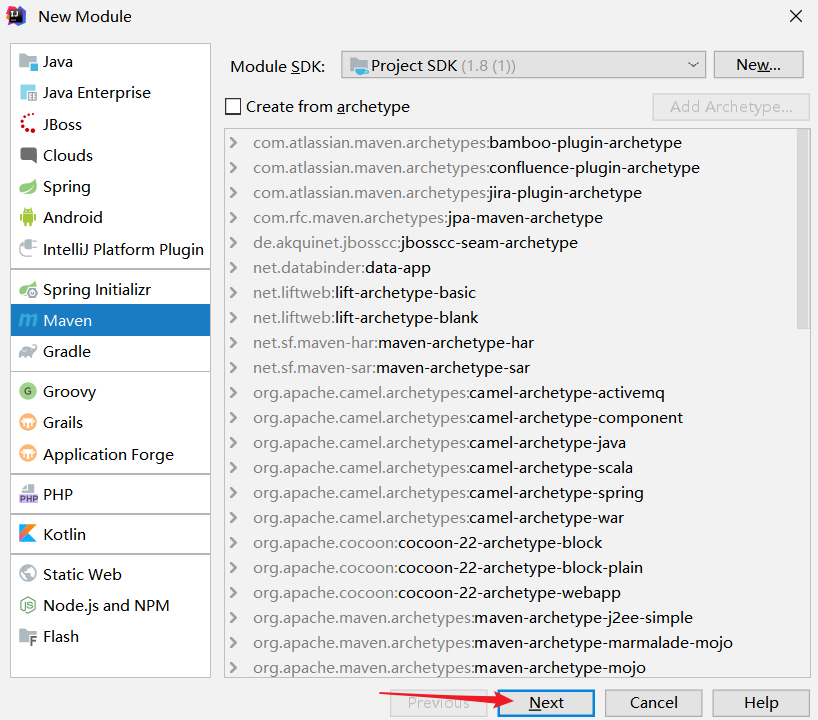This screenshot has width=818, height=720.
Task: Click the PHP module icon
Action: click(27, 495)
